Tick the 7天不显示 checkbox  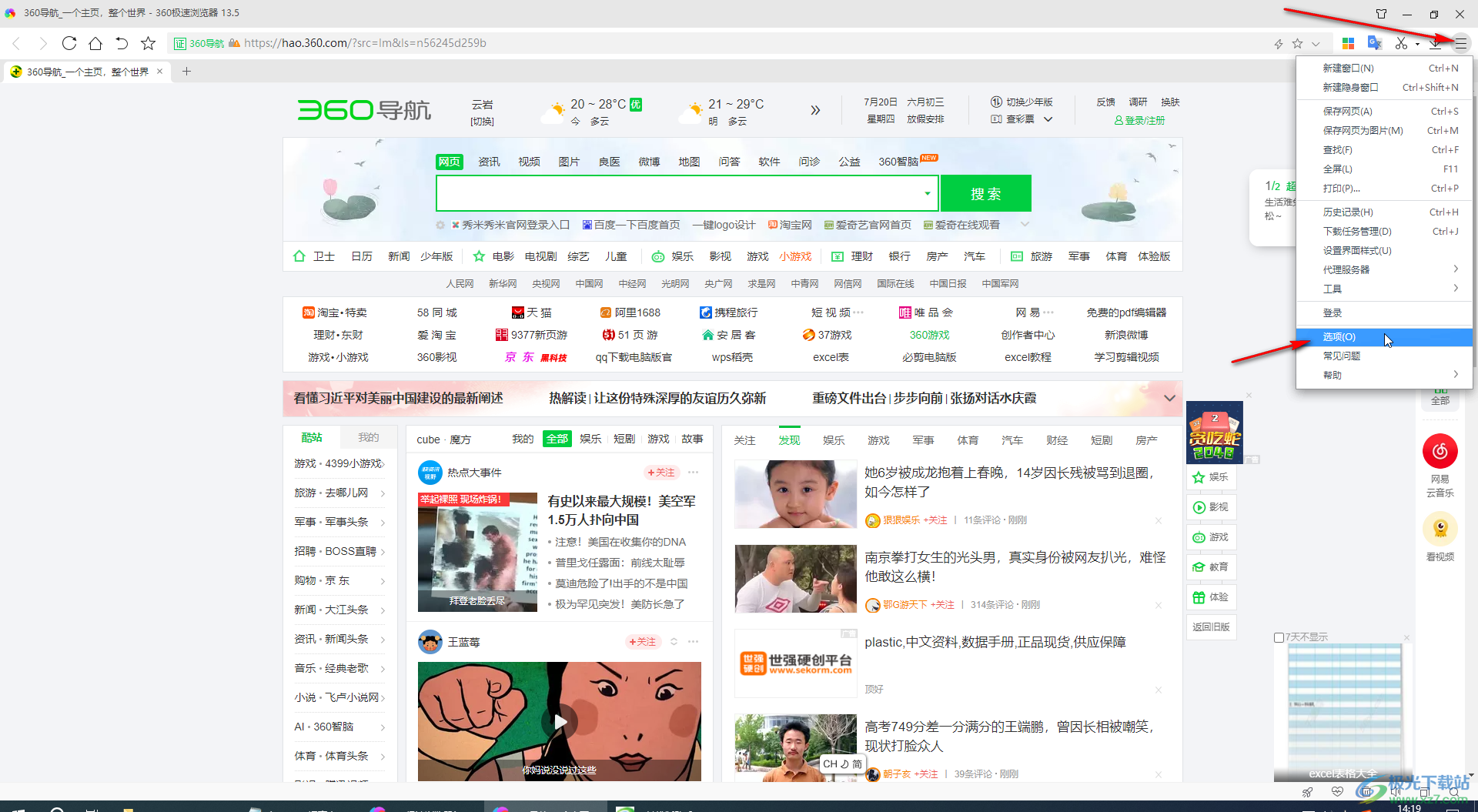(x=1279, y=637)
